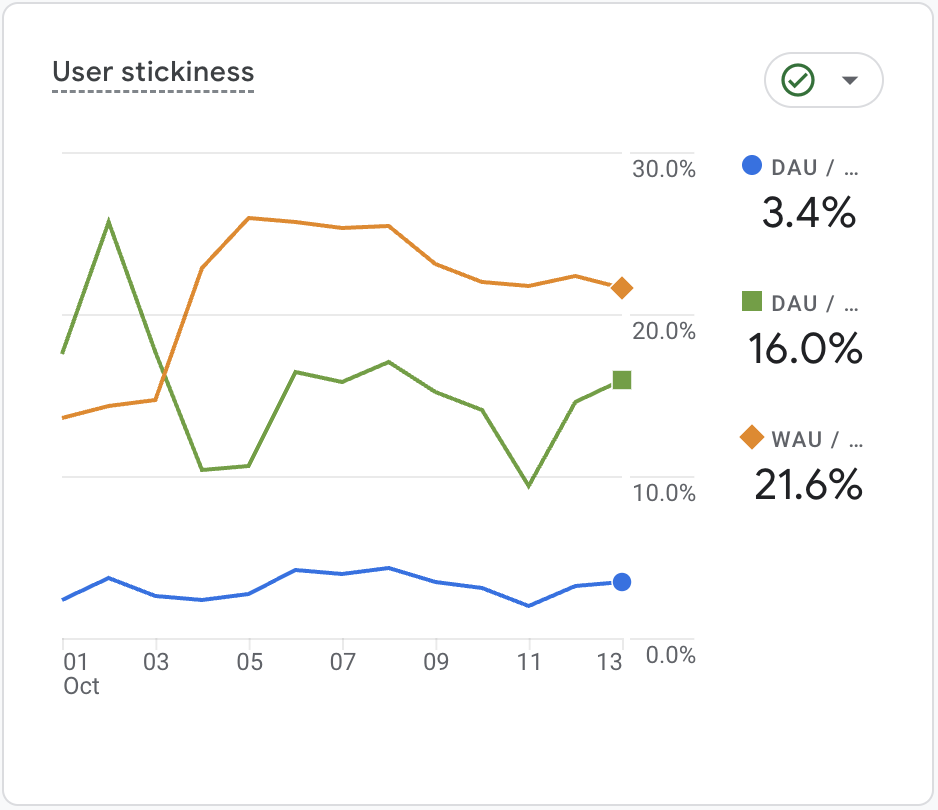Click the 3.4% metric value
Screen dimensions: 938x810
pyautogui.click(x=808, y=212)
